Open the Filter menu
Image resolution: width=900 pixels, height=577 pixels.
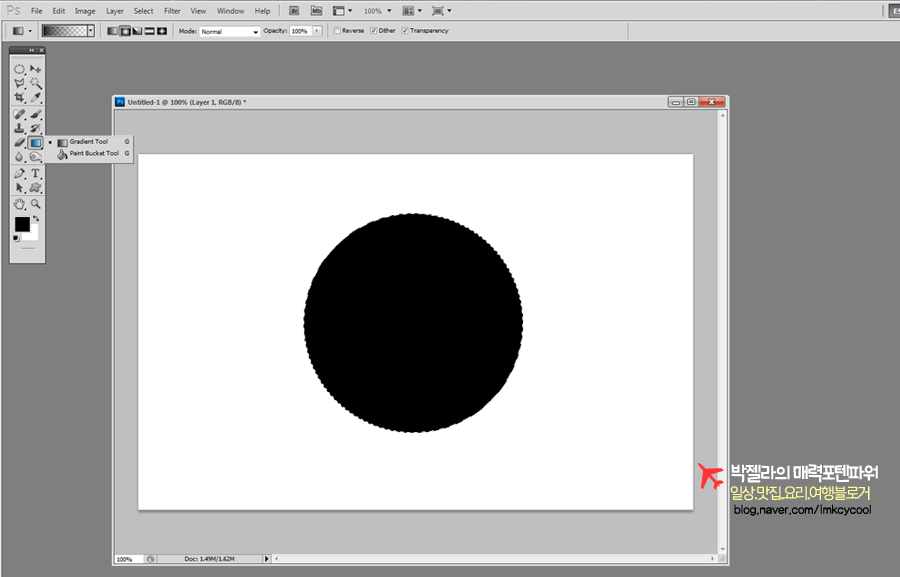coord(172,11)
